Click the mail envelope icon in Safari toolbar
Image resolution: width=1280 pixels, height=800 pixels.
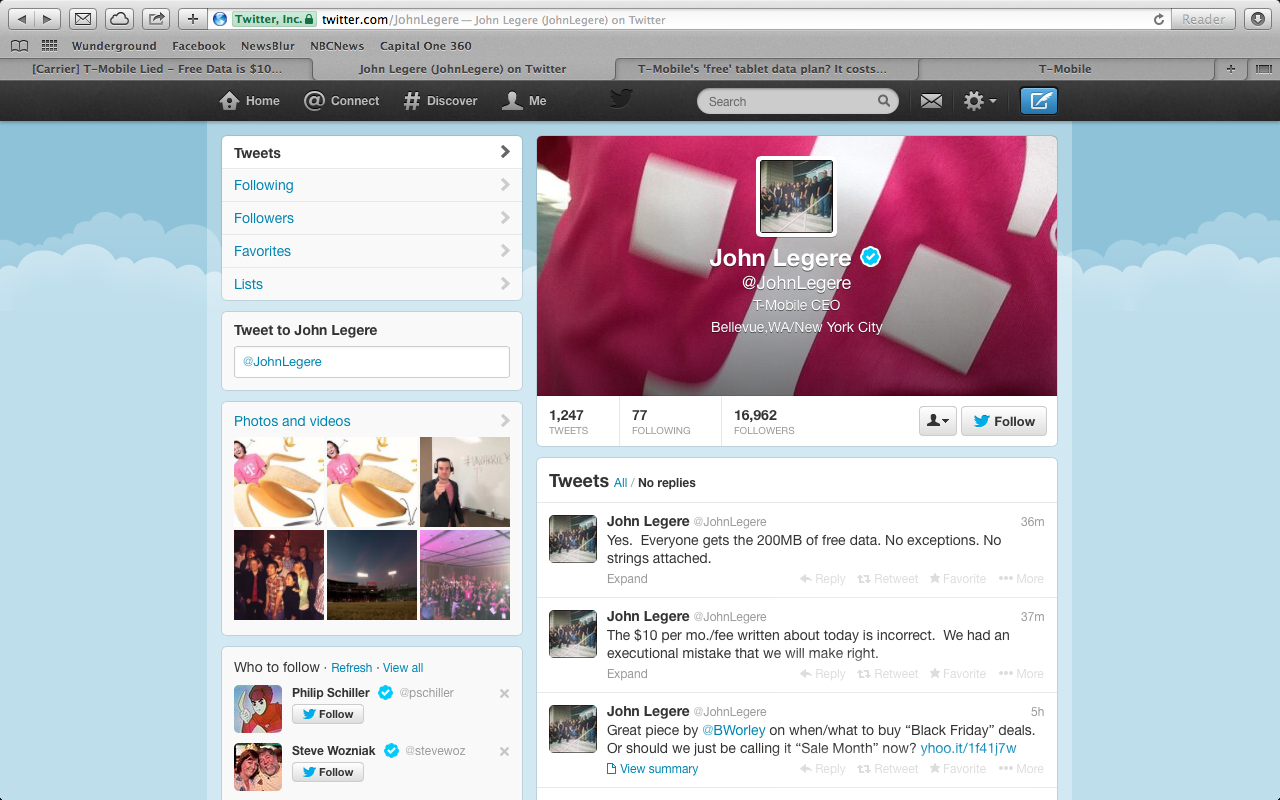[84, 19]
